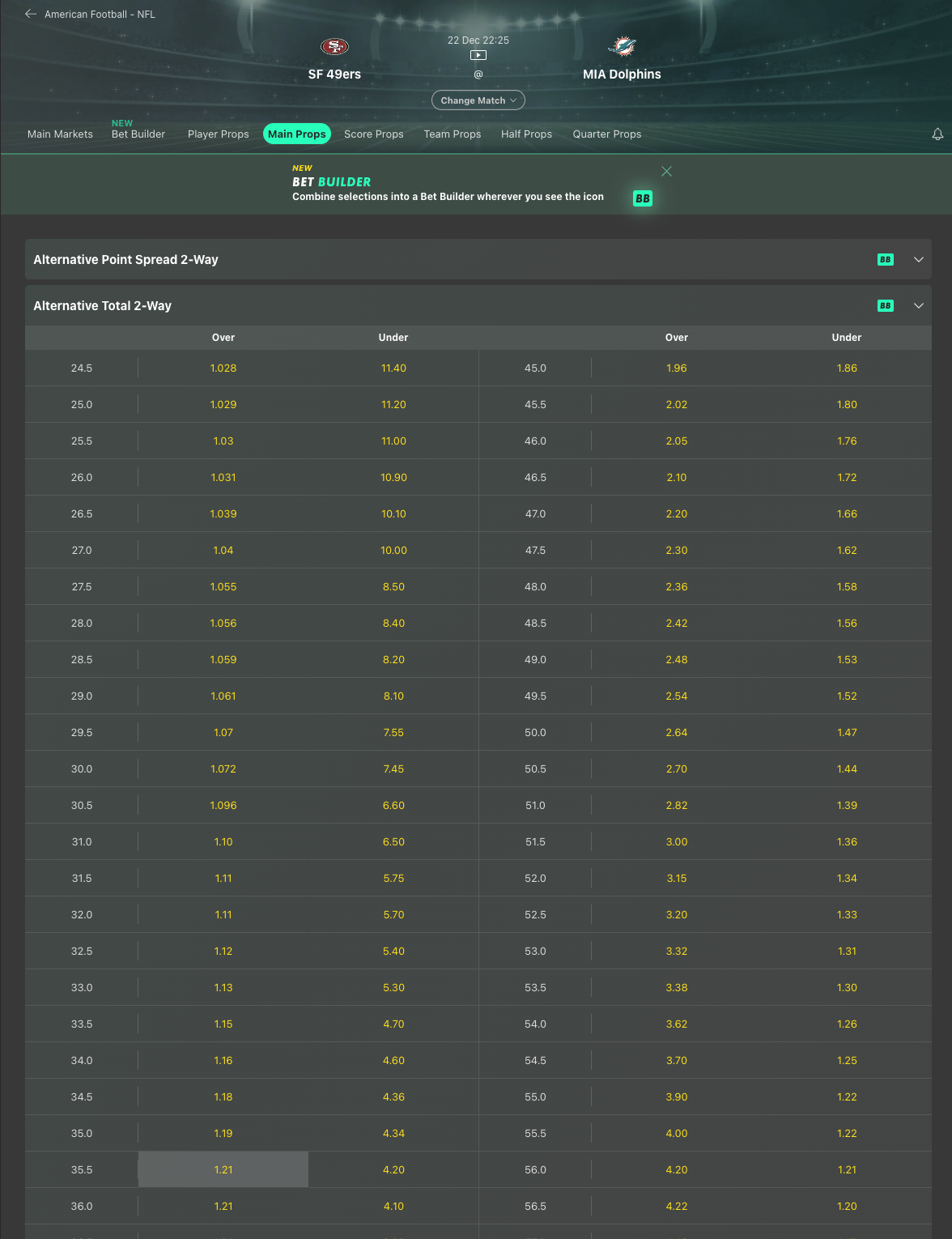Viewport: 952px width, 1239px height.
Task: Pick Over 30.5 at odds 1.096
Action: point(223,805)
